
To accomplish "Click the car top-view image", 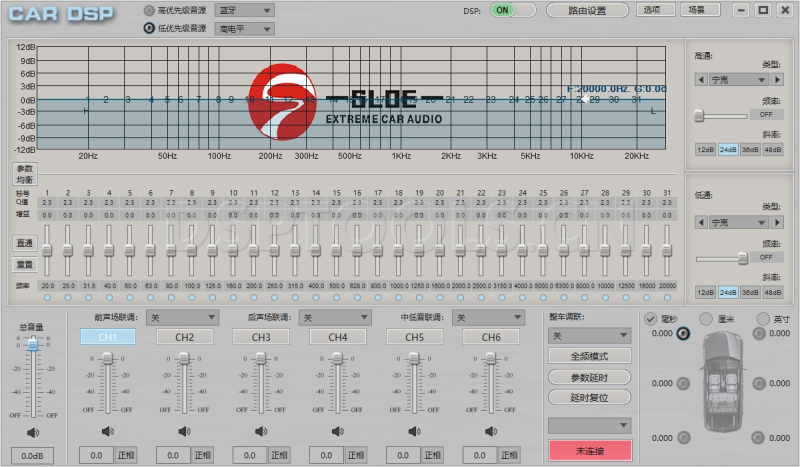I will (x=723, y=381).
